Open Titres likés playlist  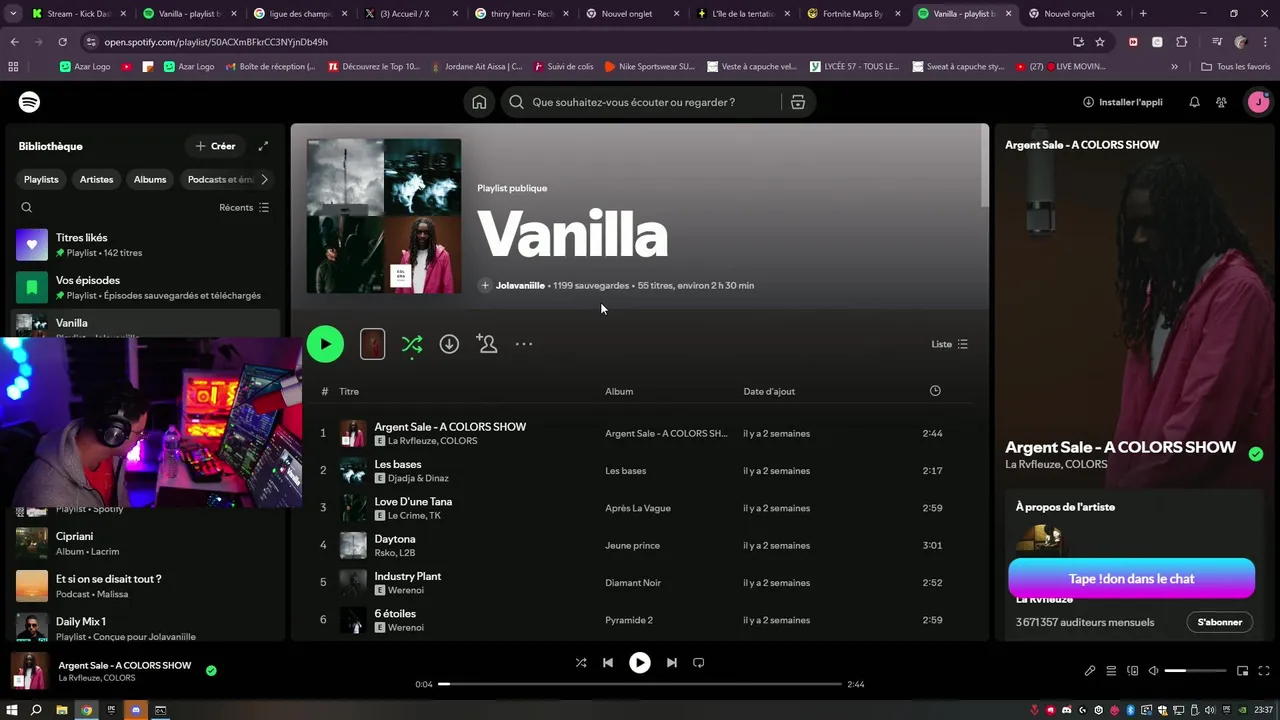click(144, 245)
